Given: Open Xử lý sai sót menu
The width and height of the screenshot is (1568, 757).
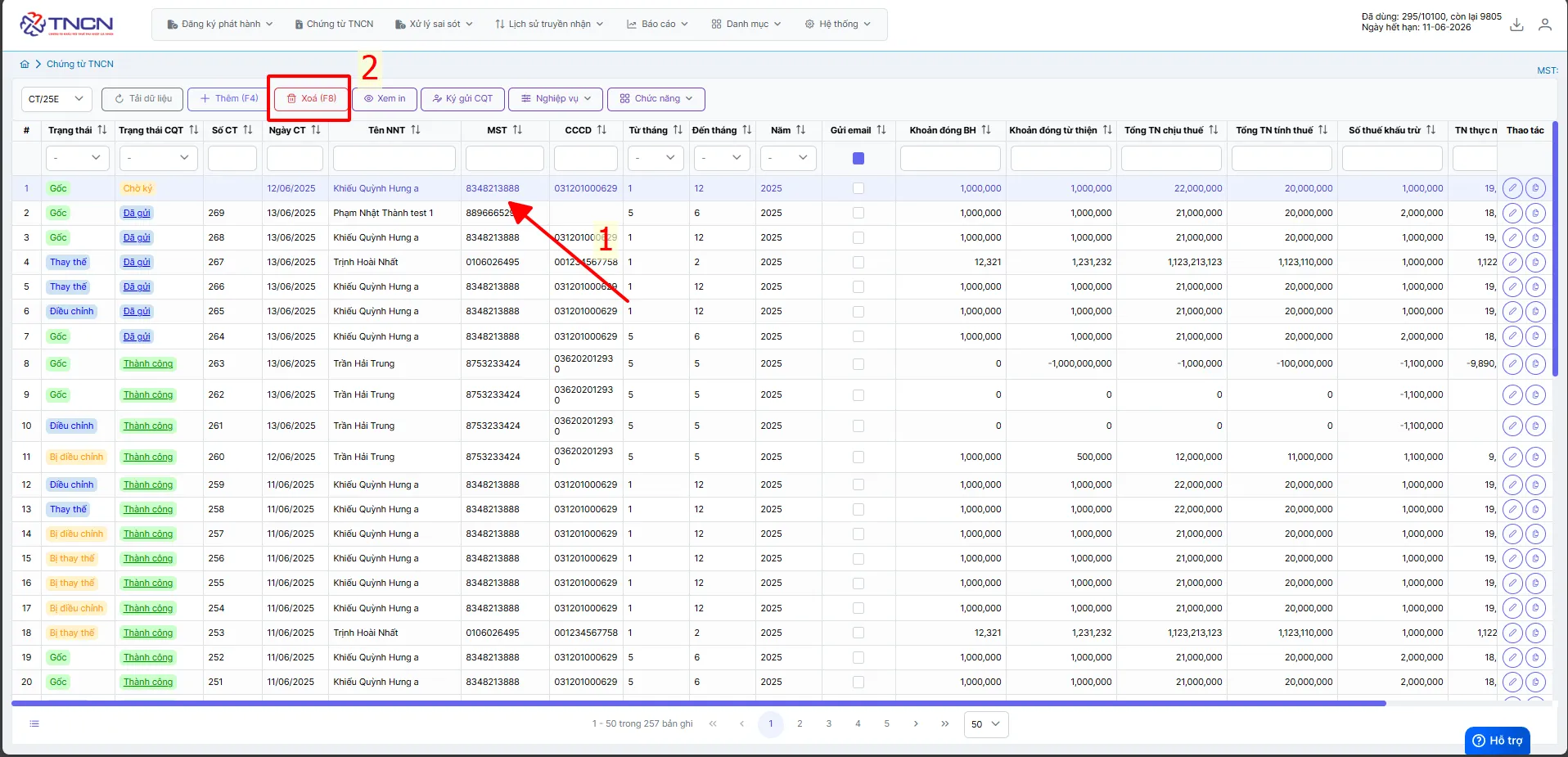Looking at the screenshot, I should coord(434,25).
